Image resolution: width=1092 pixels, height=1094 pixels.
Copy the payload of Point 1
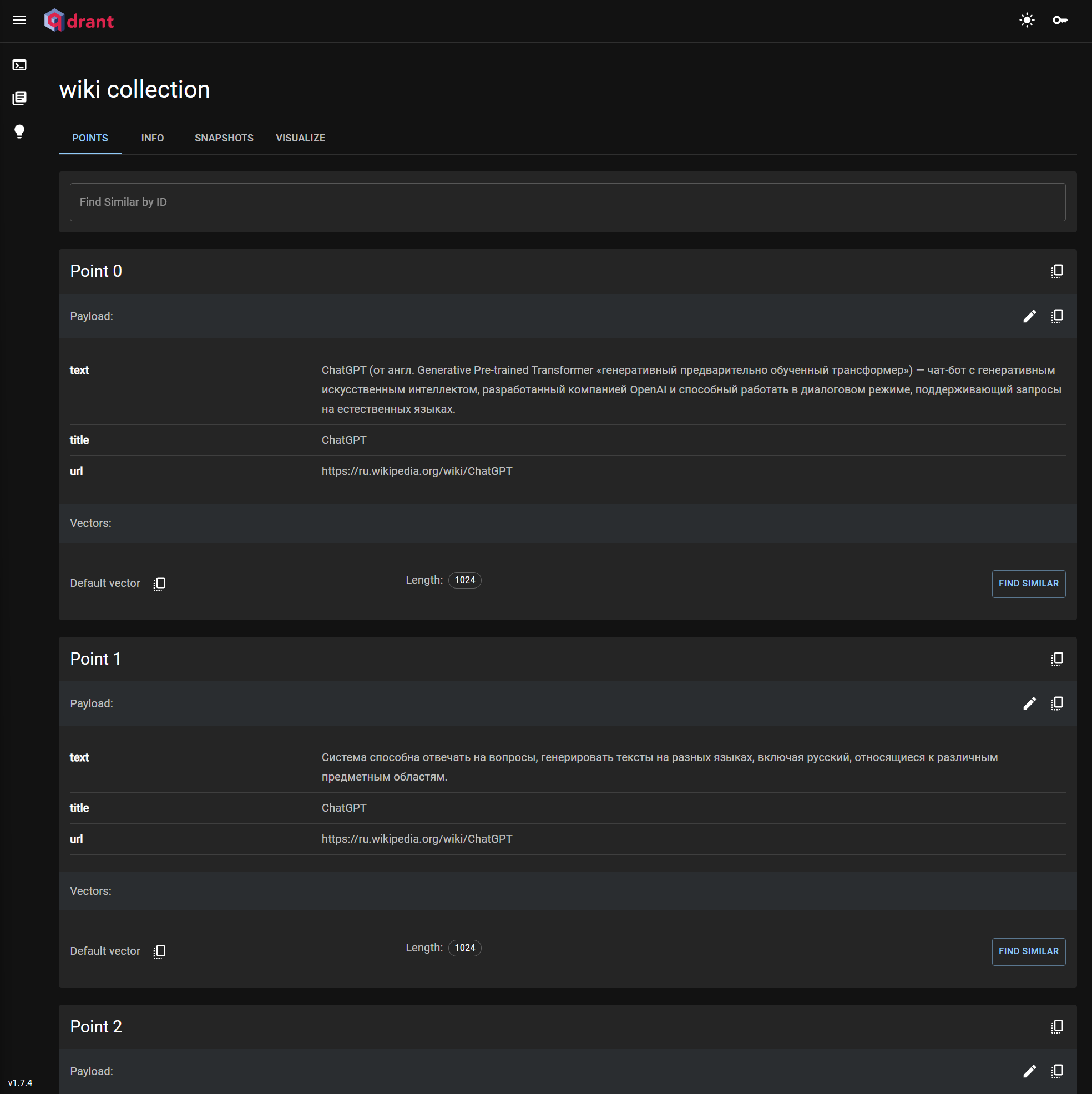coord(1057,703)
